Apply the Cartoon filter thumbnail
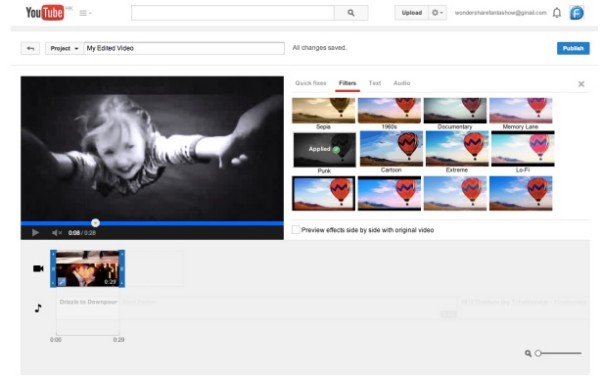 (391, 149)
